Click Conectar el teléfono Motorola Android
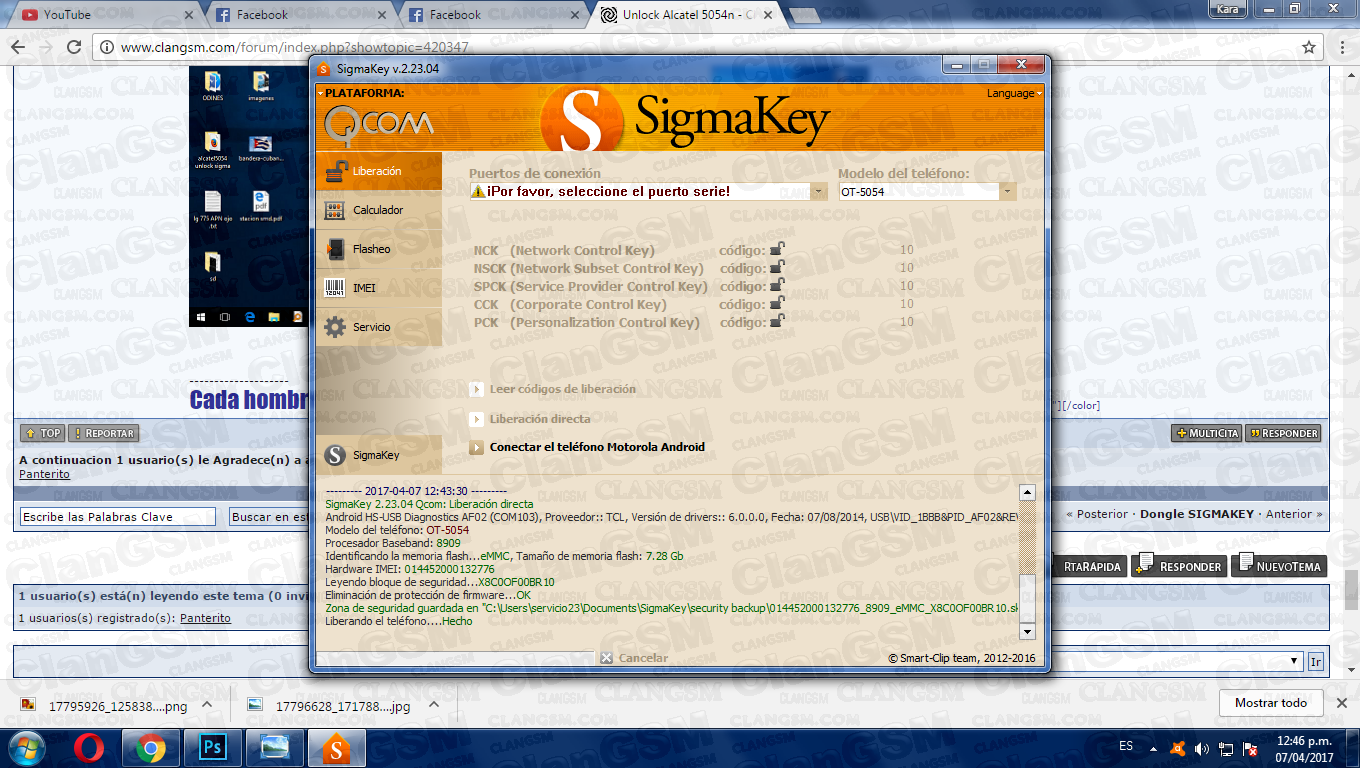The height and width of the screenshot is (768, 1360). 587,447
